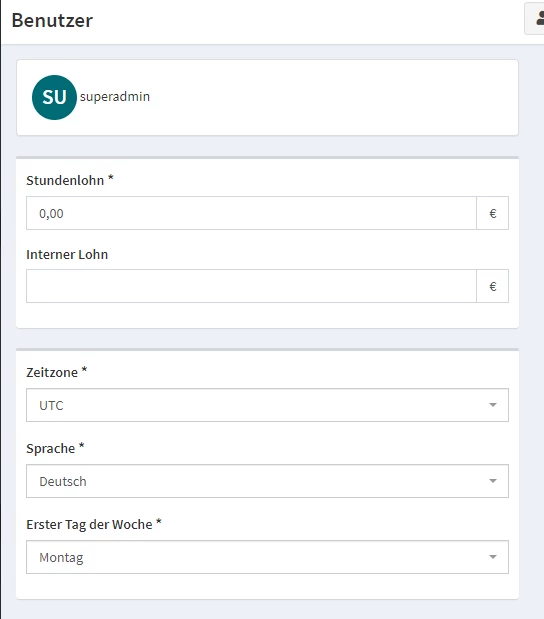Click the Erster Tag der Woche arrow
Viewport: 544px width, 619px height.
click(493, 557)
